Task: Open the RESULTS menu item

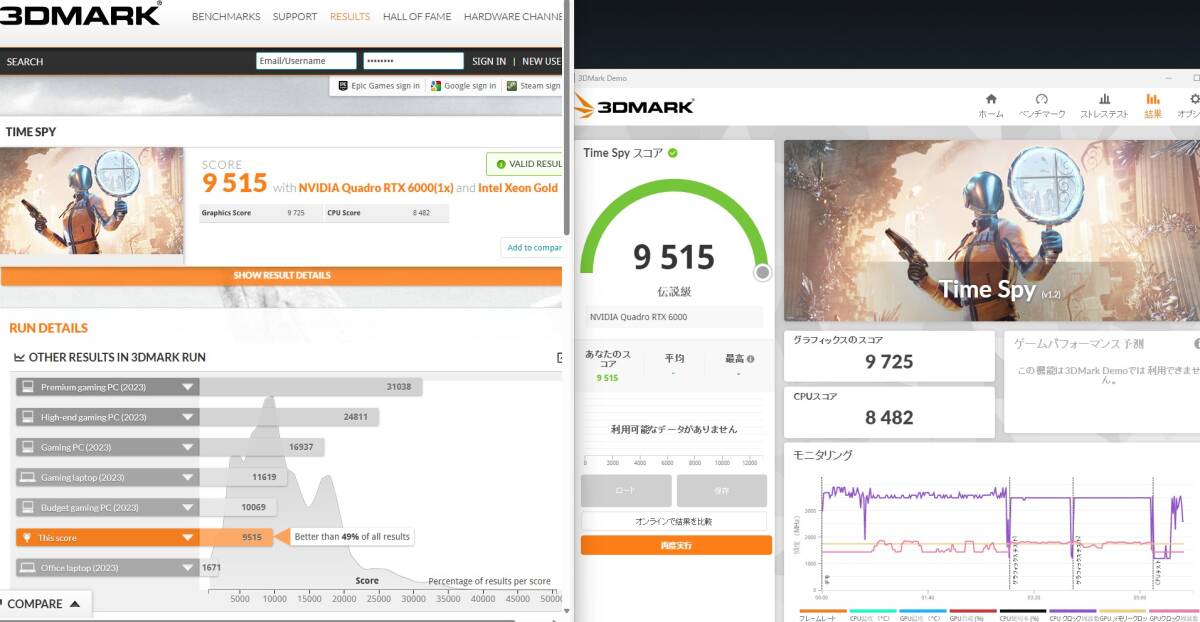Action: pos(350,17)
